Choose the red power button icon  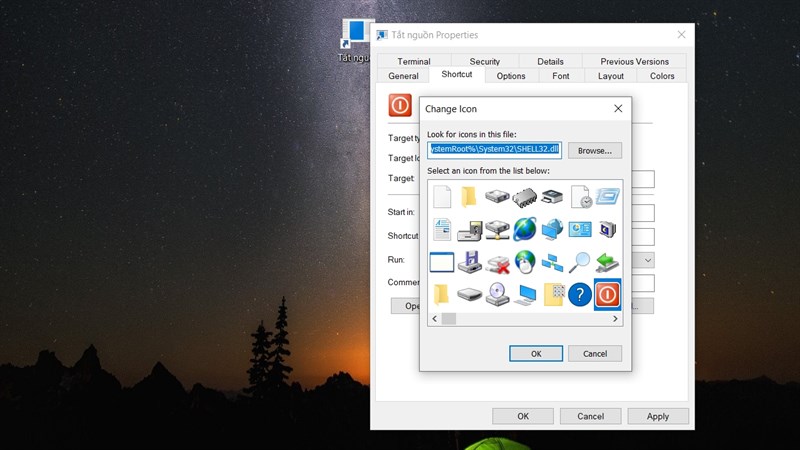pos(607,294)
